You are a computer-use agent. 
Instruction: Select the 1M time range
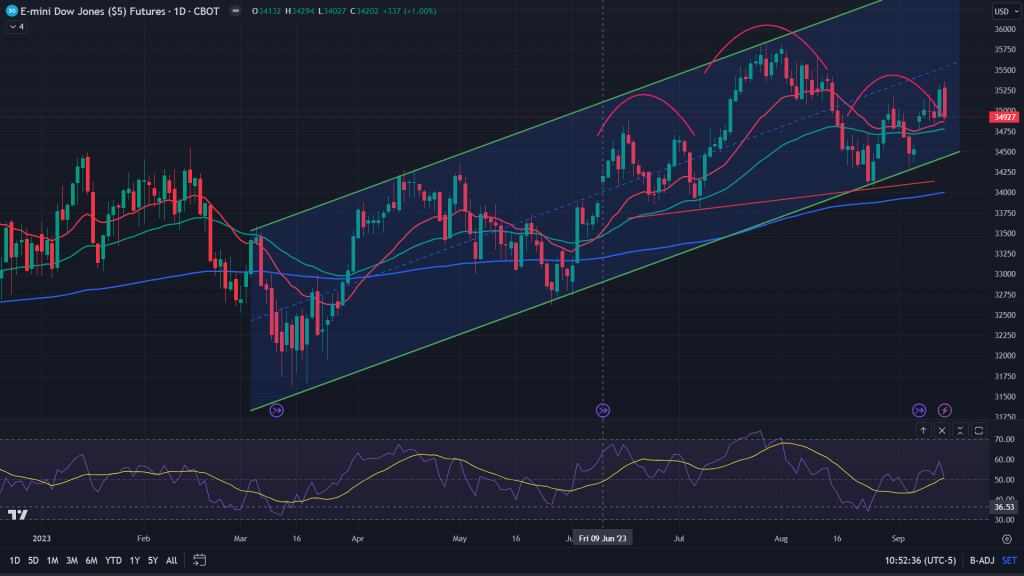(x=51, y=560)
